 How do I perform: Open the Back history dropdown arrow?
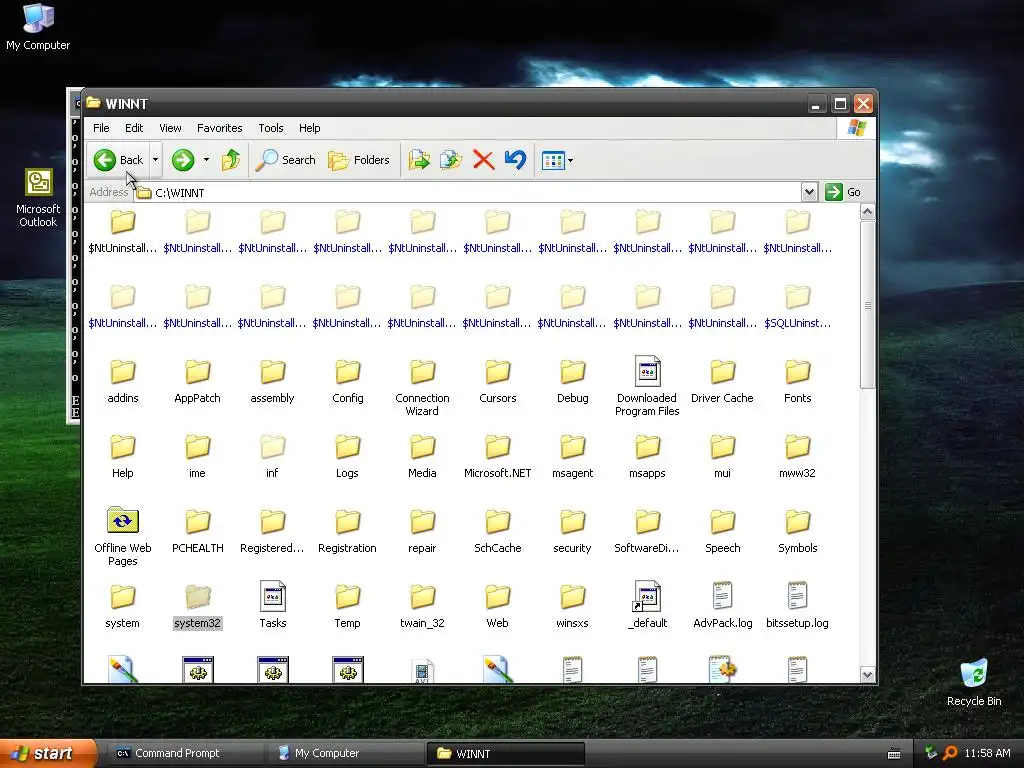pyautogui.click(x=155, y=160)
